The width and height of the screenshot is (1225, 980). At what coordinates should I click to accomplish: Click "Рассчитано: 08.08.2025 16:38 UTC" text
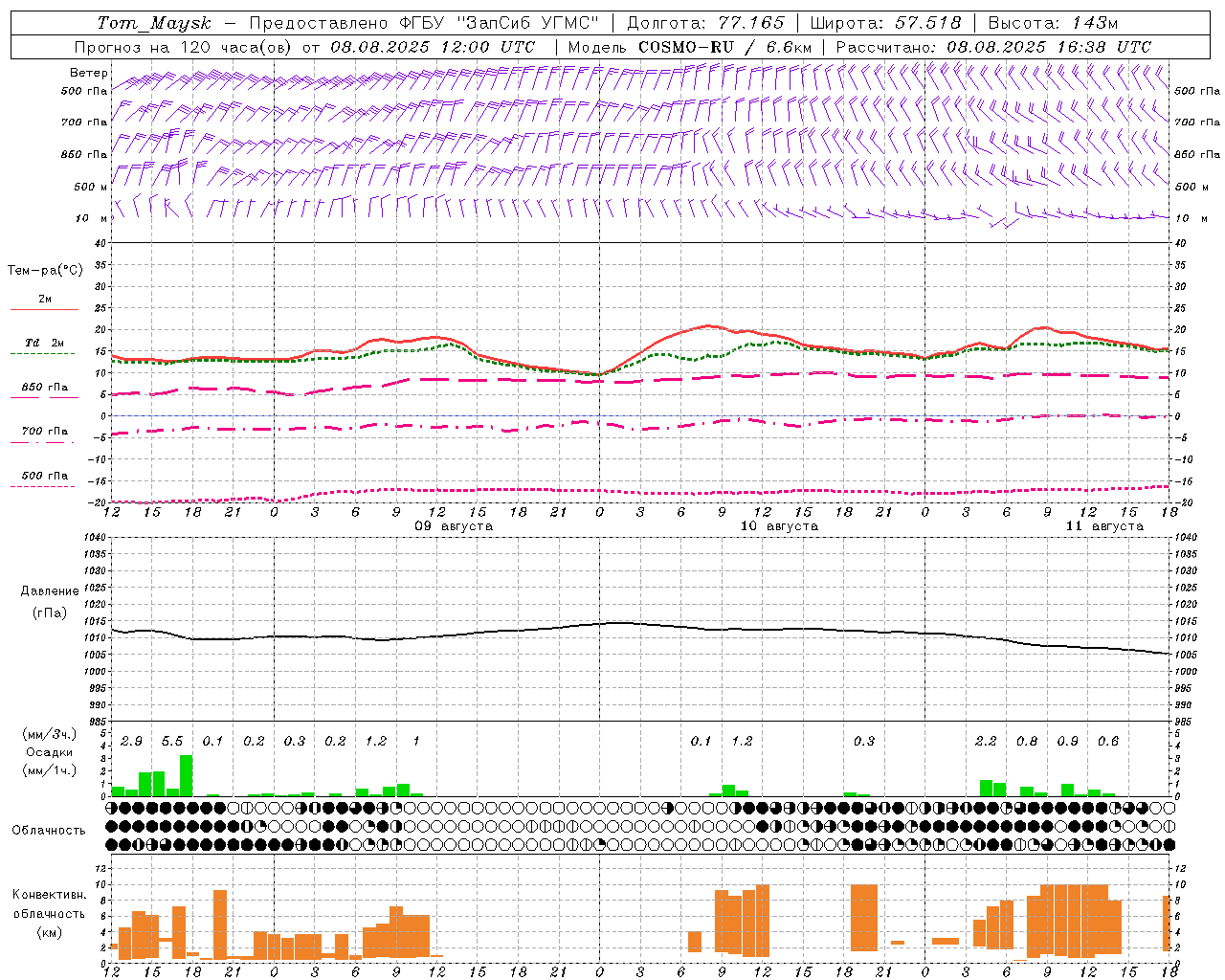tap(993, 47)
